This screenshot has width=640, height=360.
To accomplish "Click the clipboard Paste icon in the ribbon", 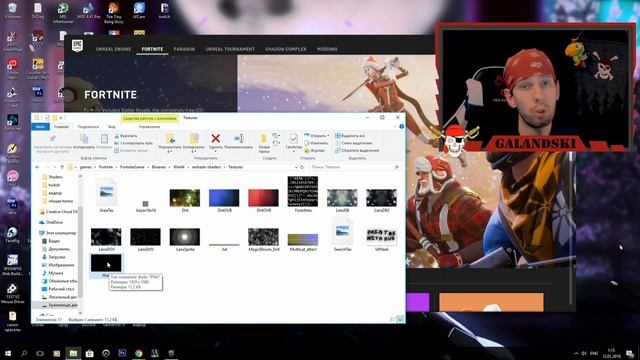I will point(104,139).
